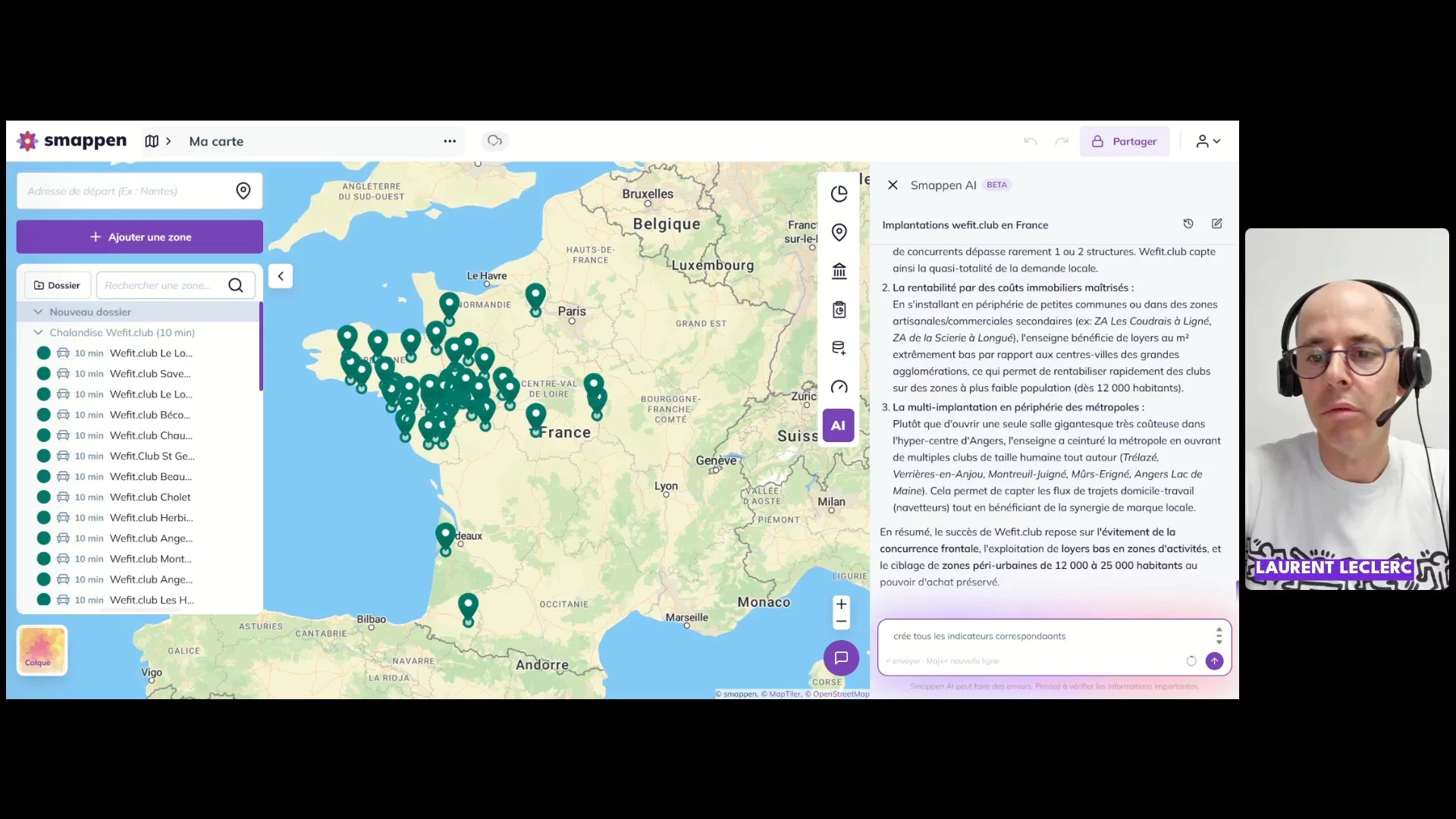Click the green color dot for Wefit.Club St Ge...
This screenshot has width=1456, height=819.
43,456
